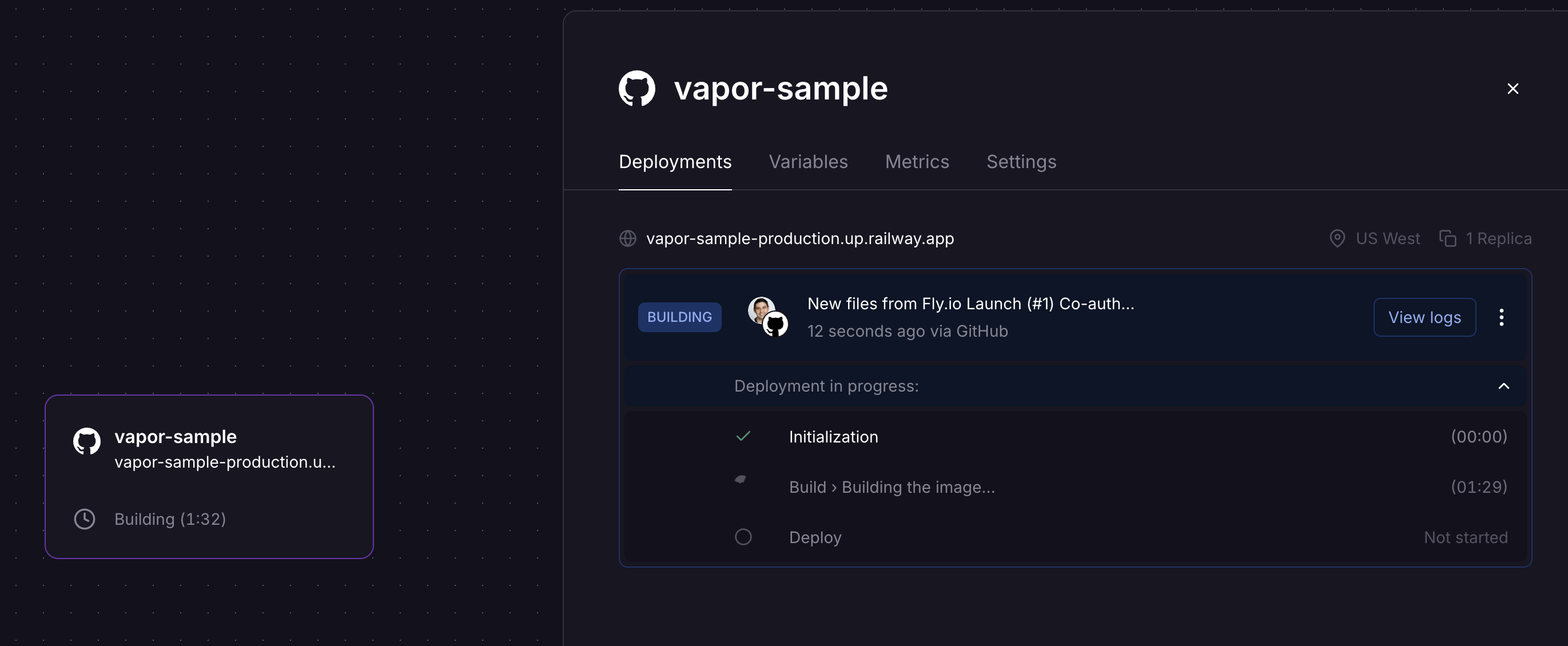Click the green Initialization checkmark

coord(743,436)
